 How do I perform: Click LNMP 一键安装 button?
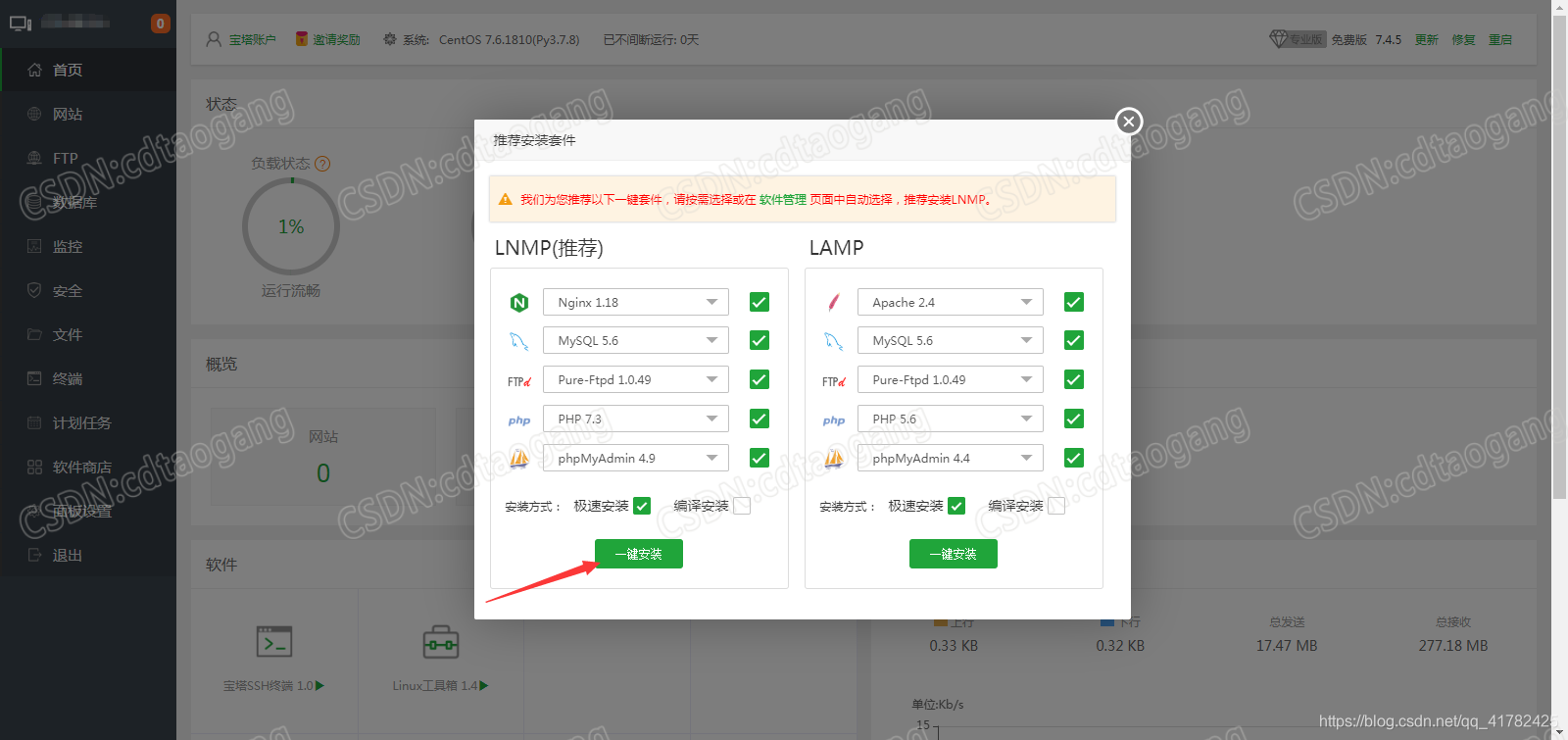coord(639,554)
